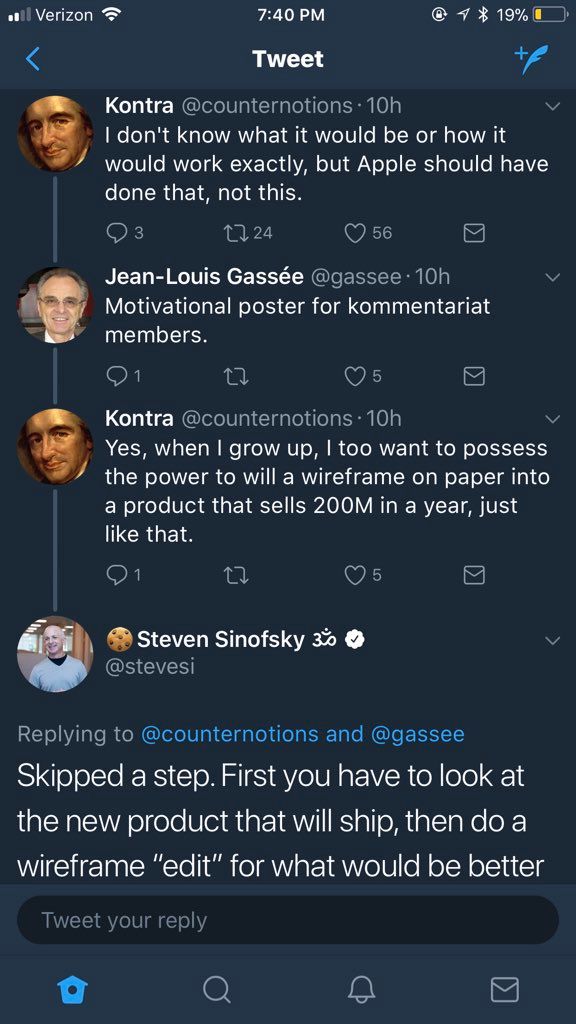Reply to Kontra's tweet with 3 replies

tap(124, 232)
